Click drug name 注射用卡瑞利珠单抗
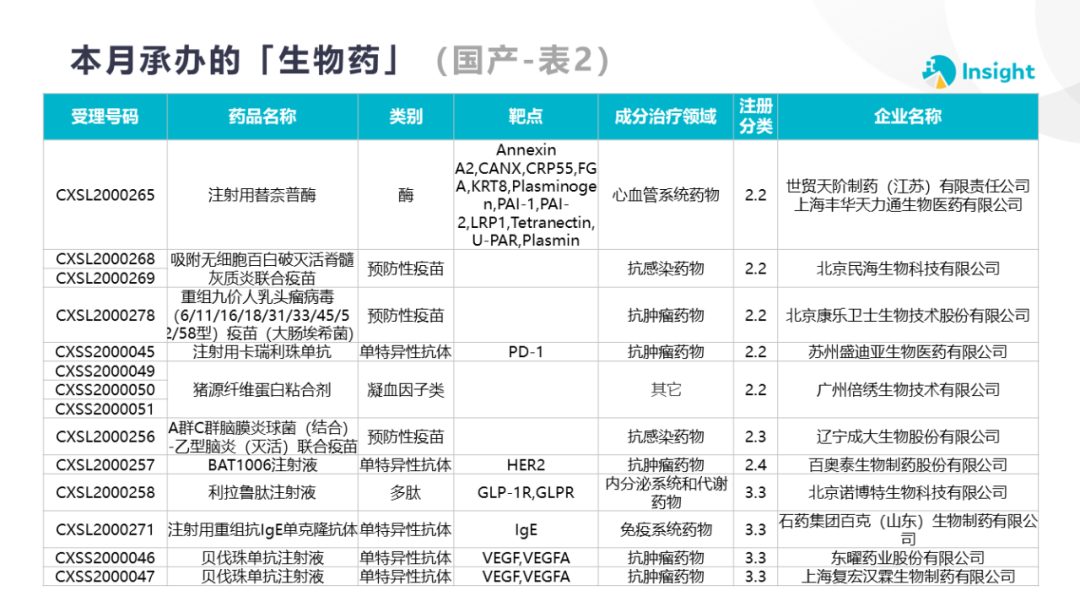Viewport: 1080px width, 607px height. 262,352
